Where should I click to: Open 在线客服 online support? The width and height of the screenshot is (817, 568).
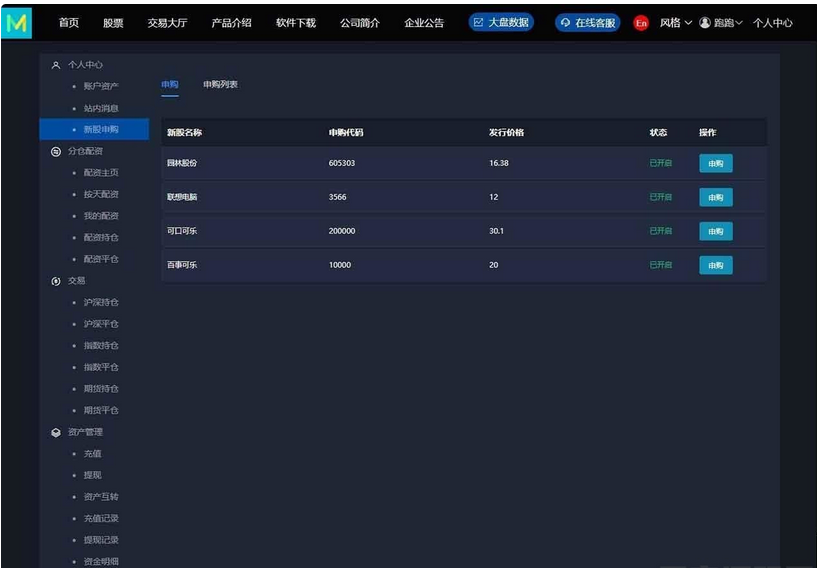pyautogui.click(x=588, y=23)
